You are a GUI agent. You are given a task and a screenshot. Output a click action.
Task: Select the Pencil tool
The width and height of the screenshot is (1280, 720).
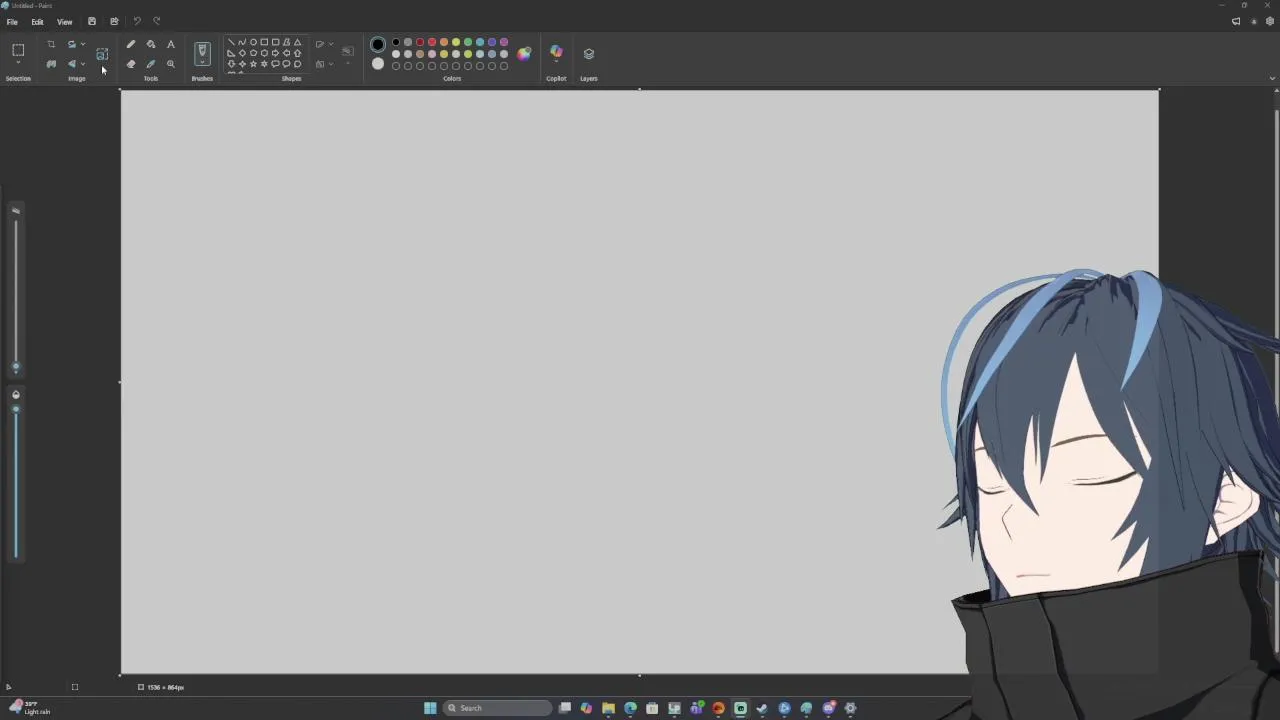tap(131, 44)
